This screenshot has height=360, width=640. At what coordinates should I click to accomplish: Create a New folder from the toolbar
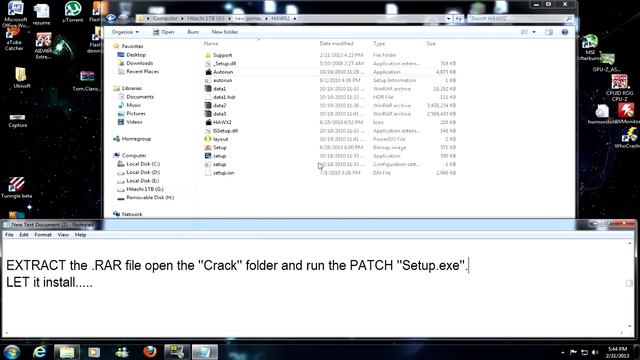click(x=224, y=32)
